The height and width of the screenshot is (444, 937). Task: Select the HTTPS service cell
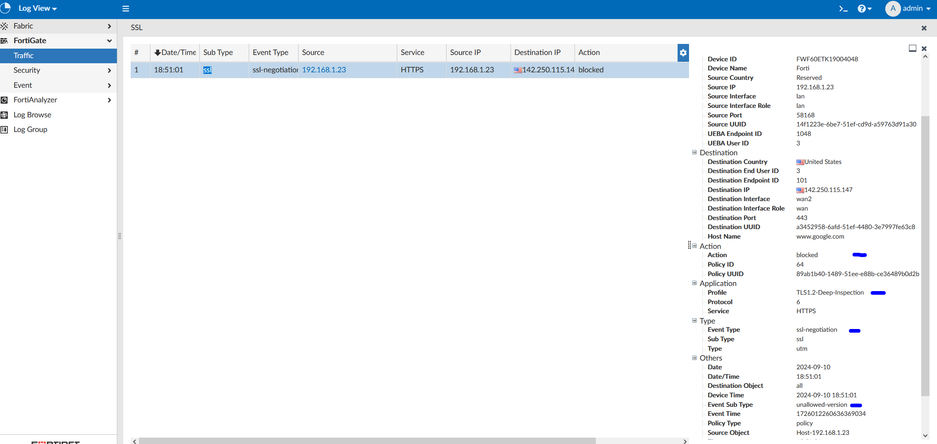(421, 70)
